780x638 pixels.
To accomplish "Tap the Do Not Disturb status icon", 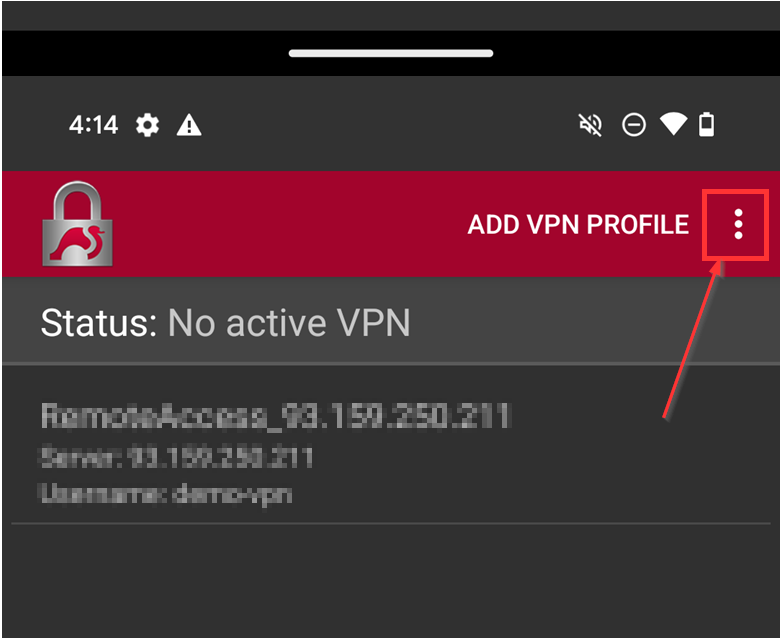I will (633, 125).
